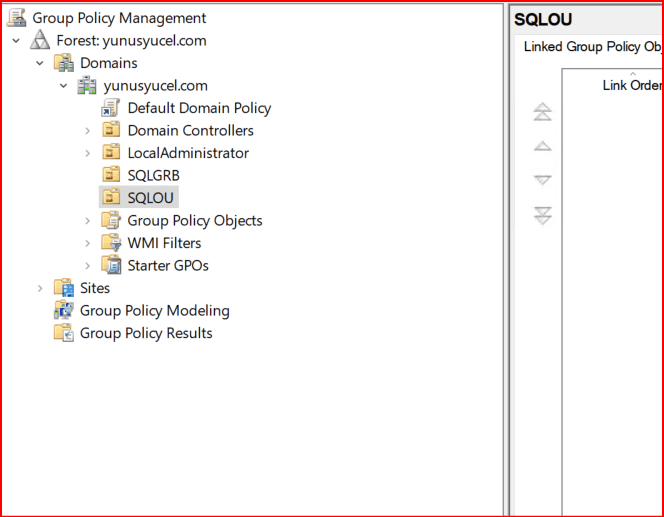Screen dimensions: 664x517
Task: Open the Linked Group Policy Objects tab
Action: 592,47
